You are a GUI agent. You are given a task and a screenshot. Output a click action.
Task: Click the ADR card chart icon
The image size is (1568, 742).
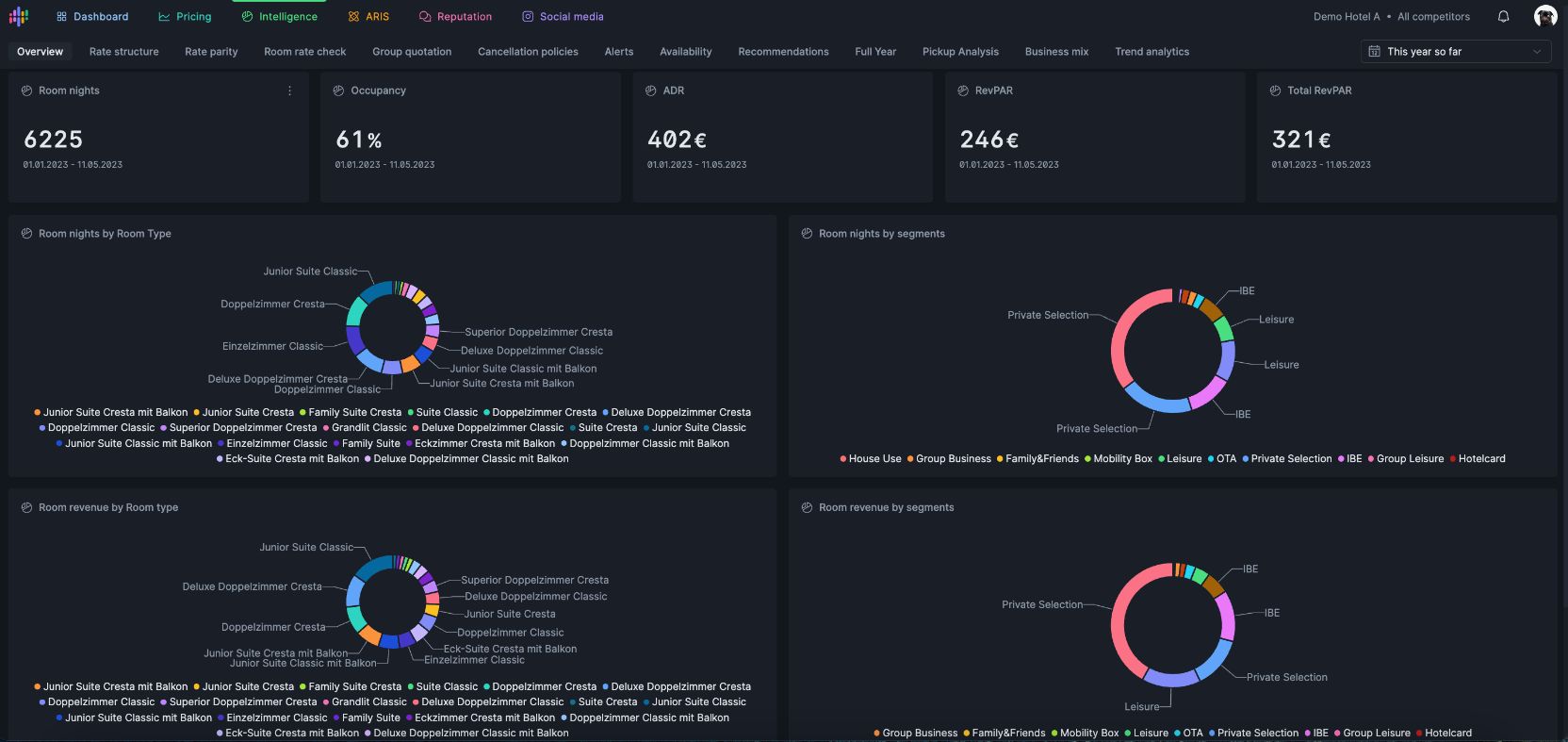650,91
